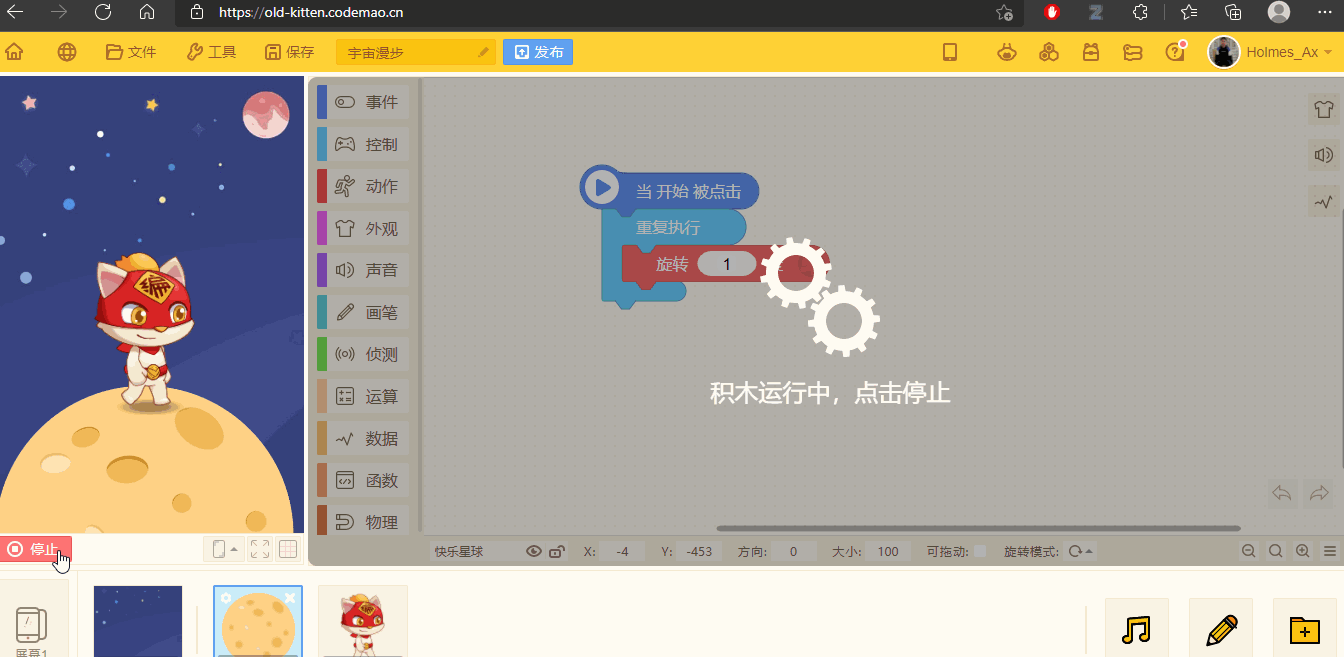Open the tablet preview icon in toolbar
The image size is (1344, 657).
point(950,52)
